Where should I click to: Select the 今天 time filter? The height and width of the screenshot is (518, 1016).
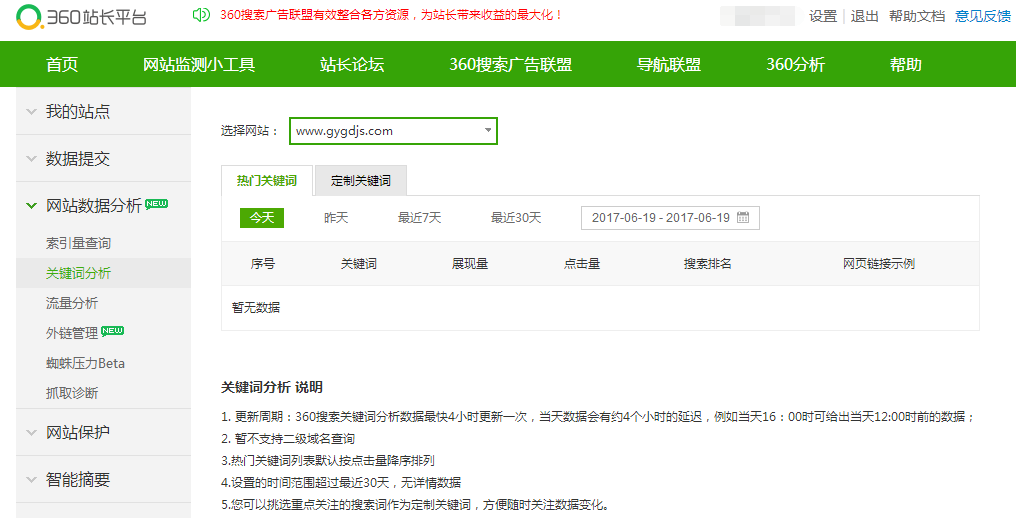(x=262, y=218)
